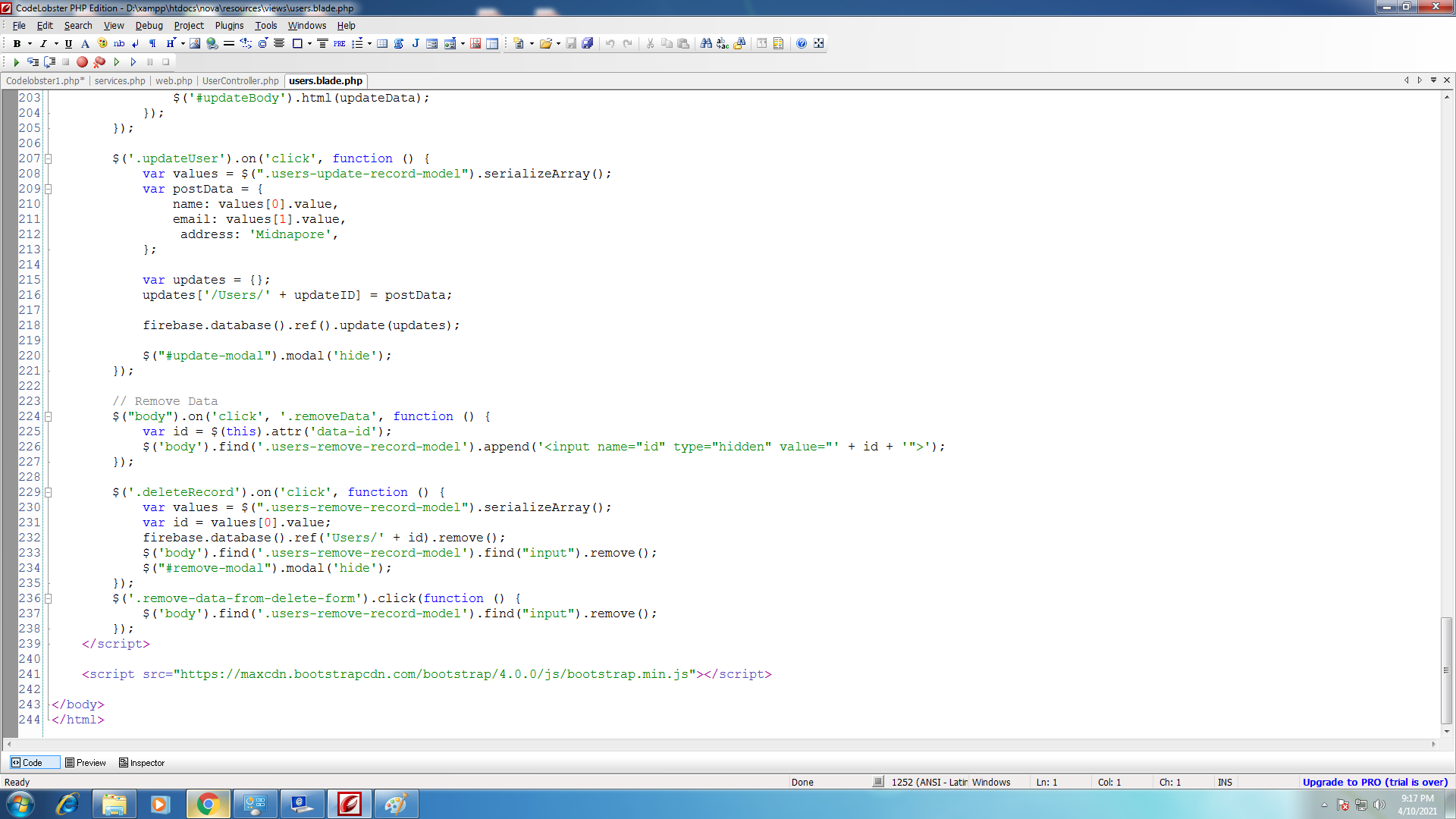
Task: Click Upgrade to PRO trial link
Action: pyautogui.click(x=1375, y=781)
